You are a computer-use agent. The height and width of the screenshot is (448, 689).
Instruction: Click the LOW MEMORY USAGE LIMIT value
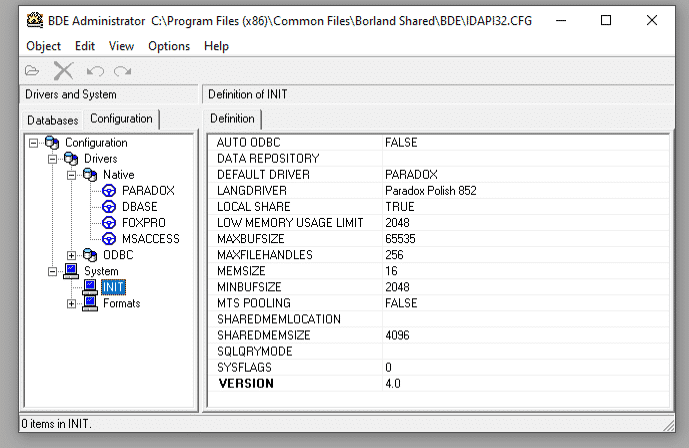click(x=397, y=223)
